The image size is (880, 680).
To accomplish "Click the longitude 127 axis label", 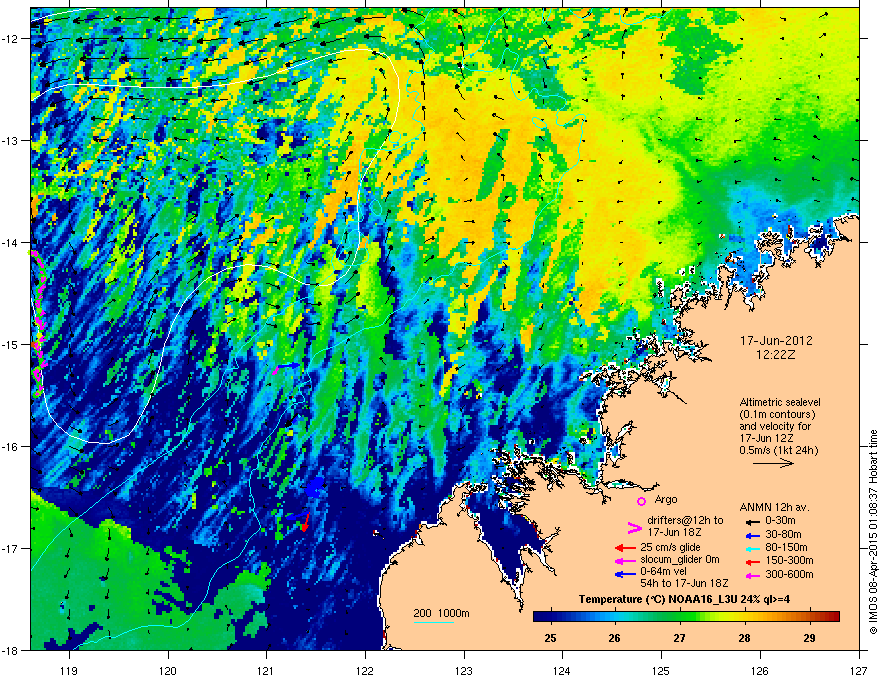I will point(859,670).
